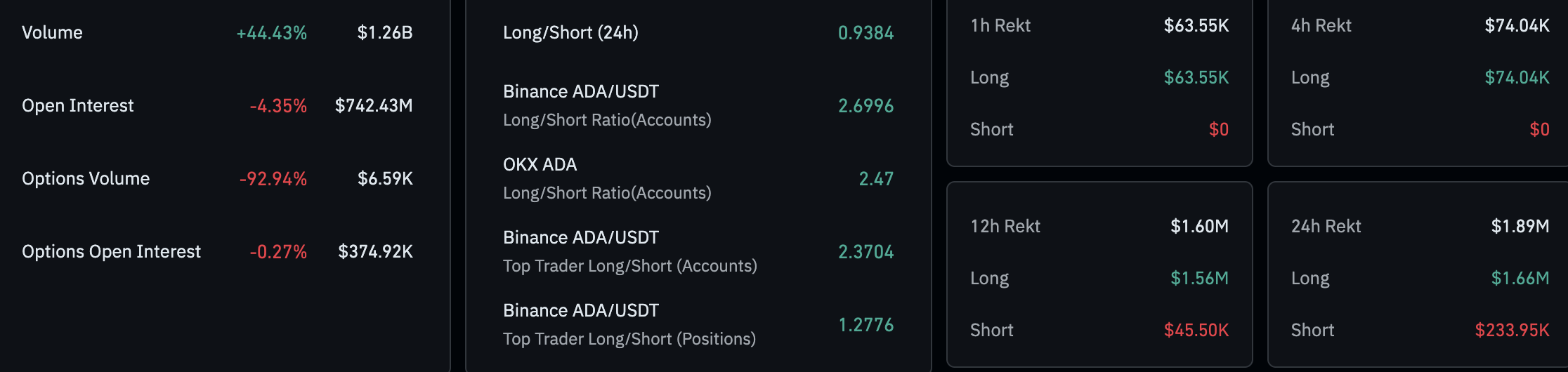Select Binance Top Trader Long/Short (Positions) row
The width and height of the screenshot is (1568, 372).
698,325
